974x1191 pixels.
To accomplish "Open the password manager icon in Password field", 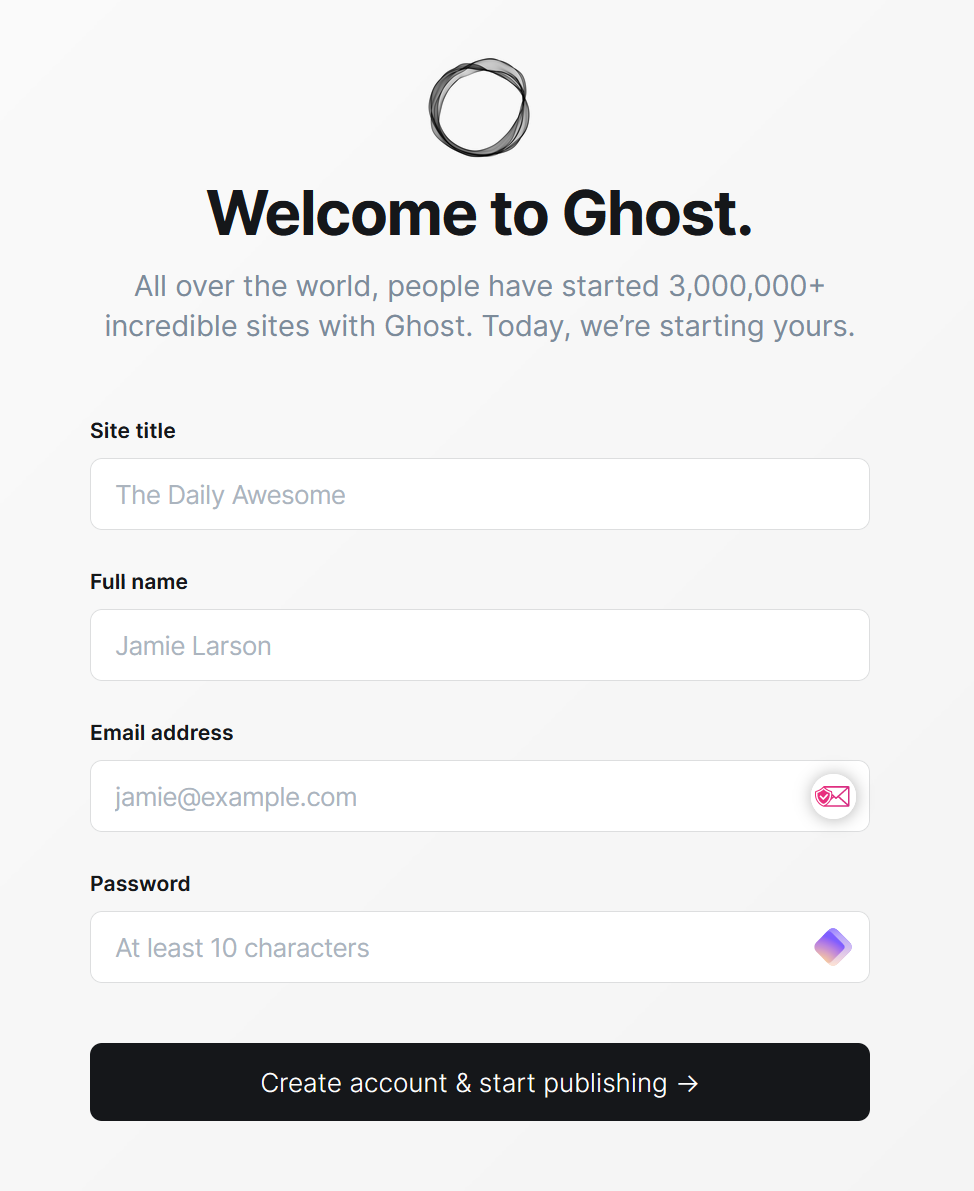I will click(832, 946).
